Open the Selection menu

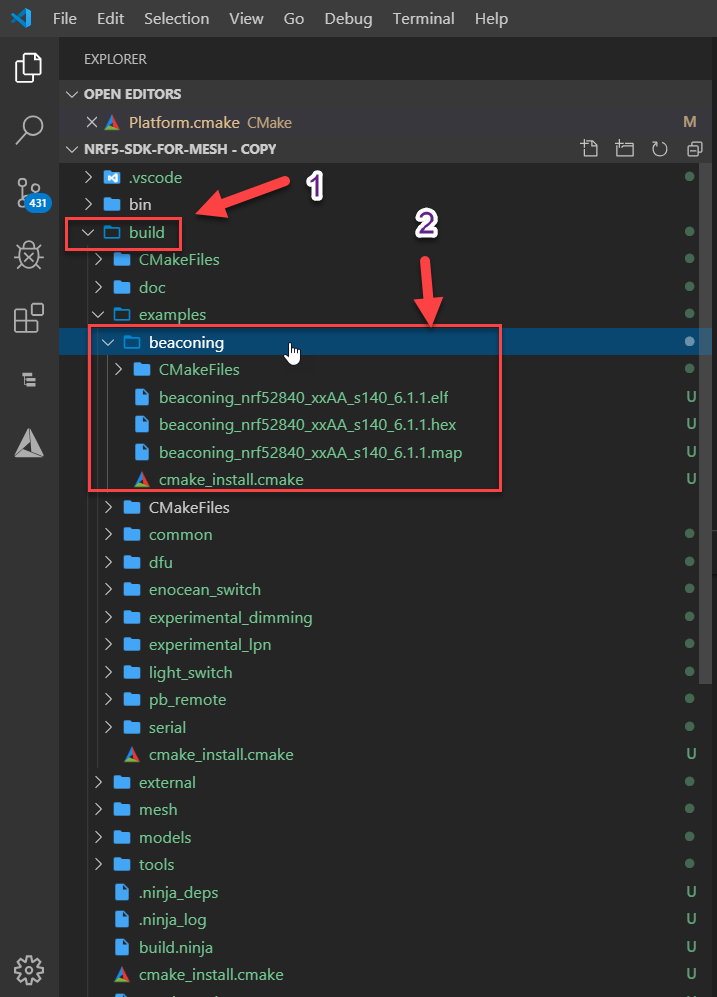(176, 19)
